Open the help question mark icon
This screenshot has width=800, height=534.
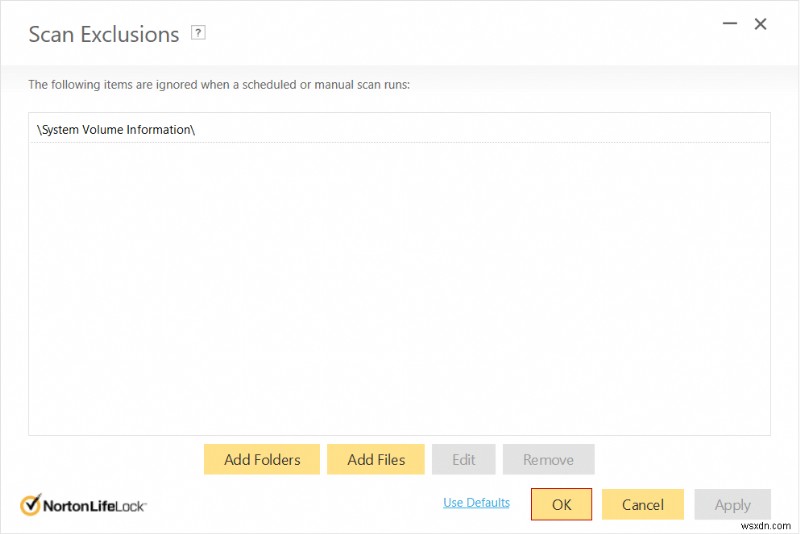click(x=198, y=33)
